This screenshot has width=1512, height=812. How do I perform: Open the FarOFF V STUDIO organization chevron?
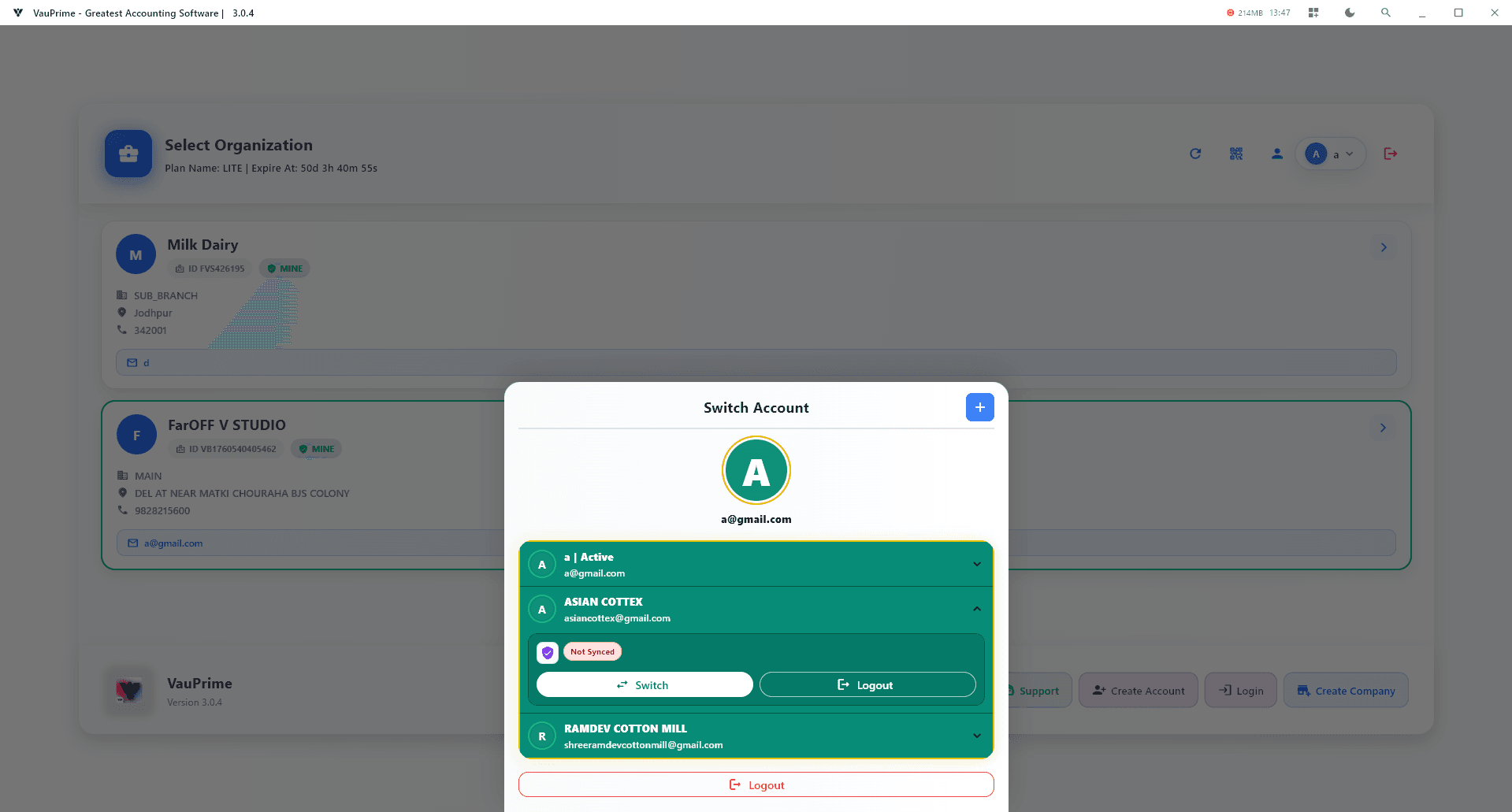(x=1383, y=428)
